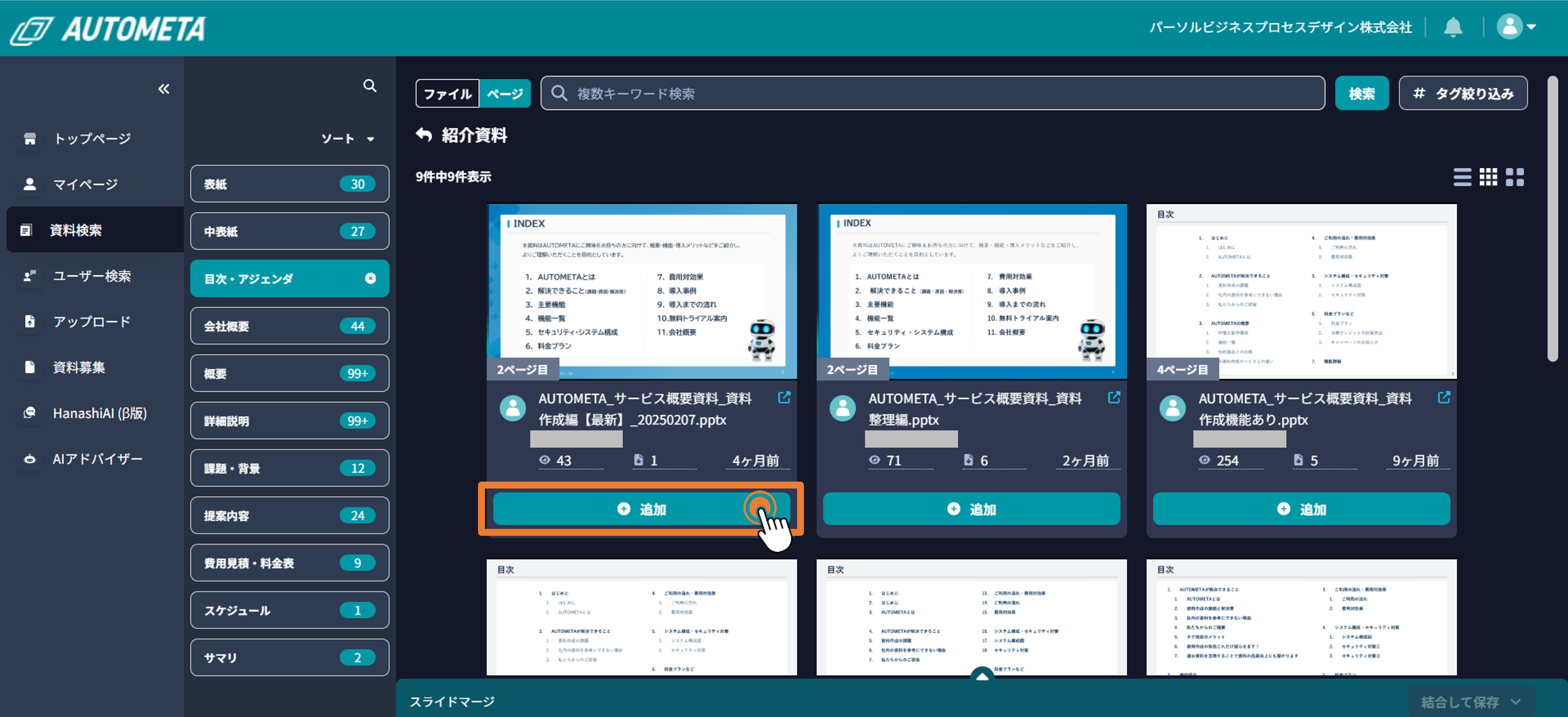
Task: Open the ソート dropdown
Action: tap(348, 139)
